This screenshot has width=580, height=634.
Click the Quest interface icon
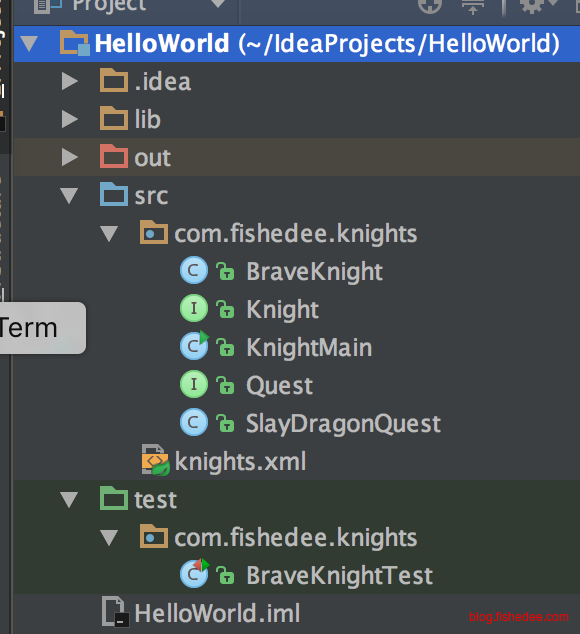coord(194,384)
